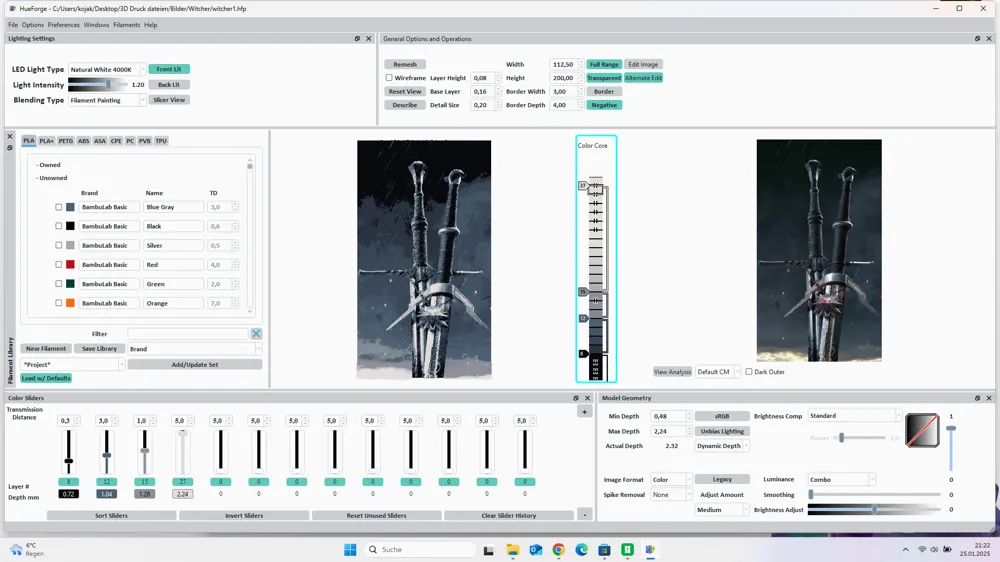Collapse the Owned filament group
The height and width of the screenshot is (562, 1000).
[x=48, y=165]
